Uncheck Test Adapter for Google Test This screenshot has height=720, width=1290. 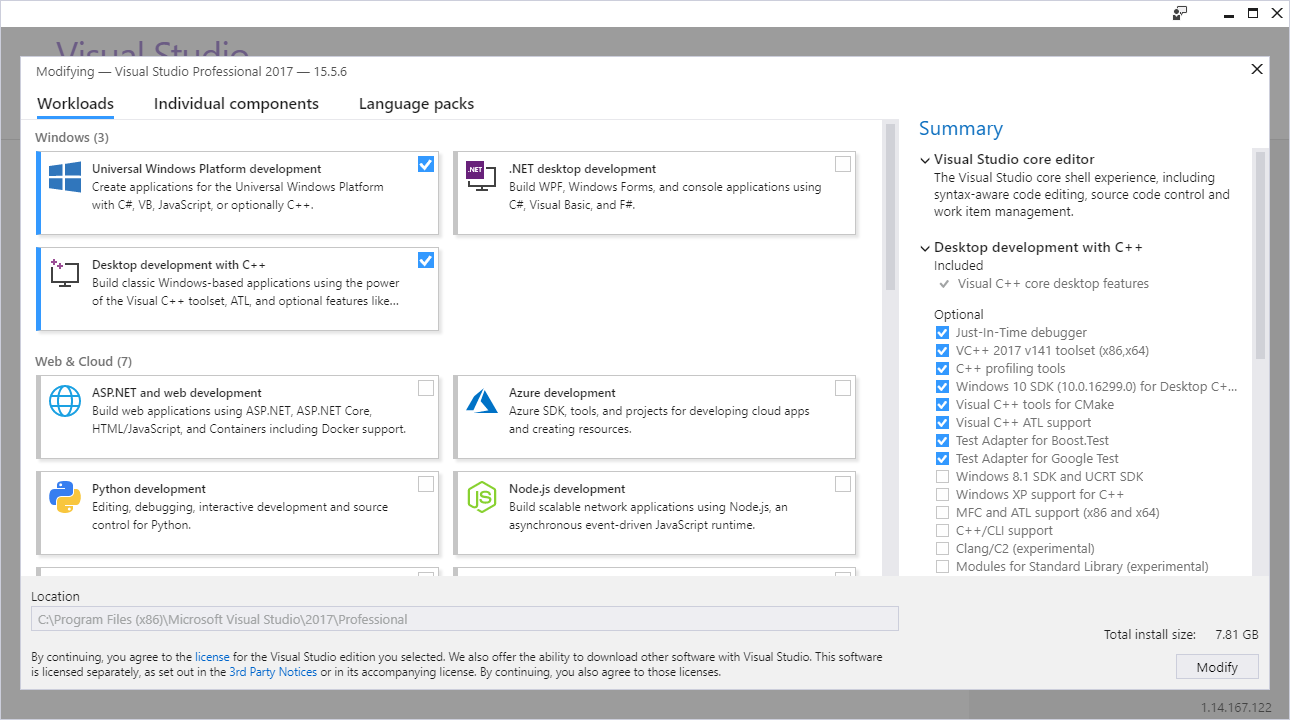click(x=942, y=459)
